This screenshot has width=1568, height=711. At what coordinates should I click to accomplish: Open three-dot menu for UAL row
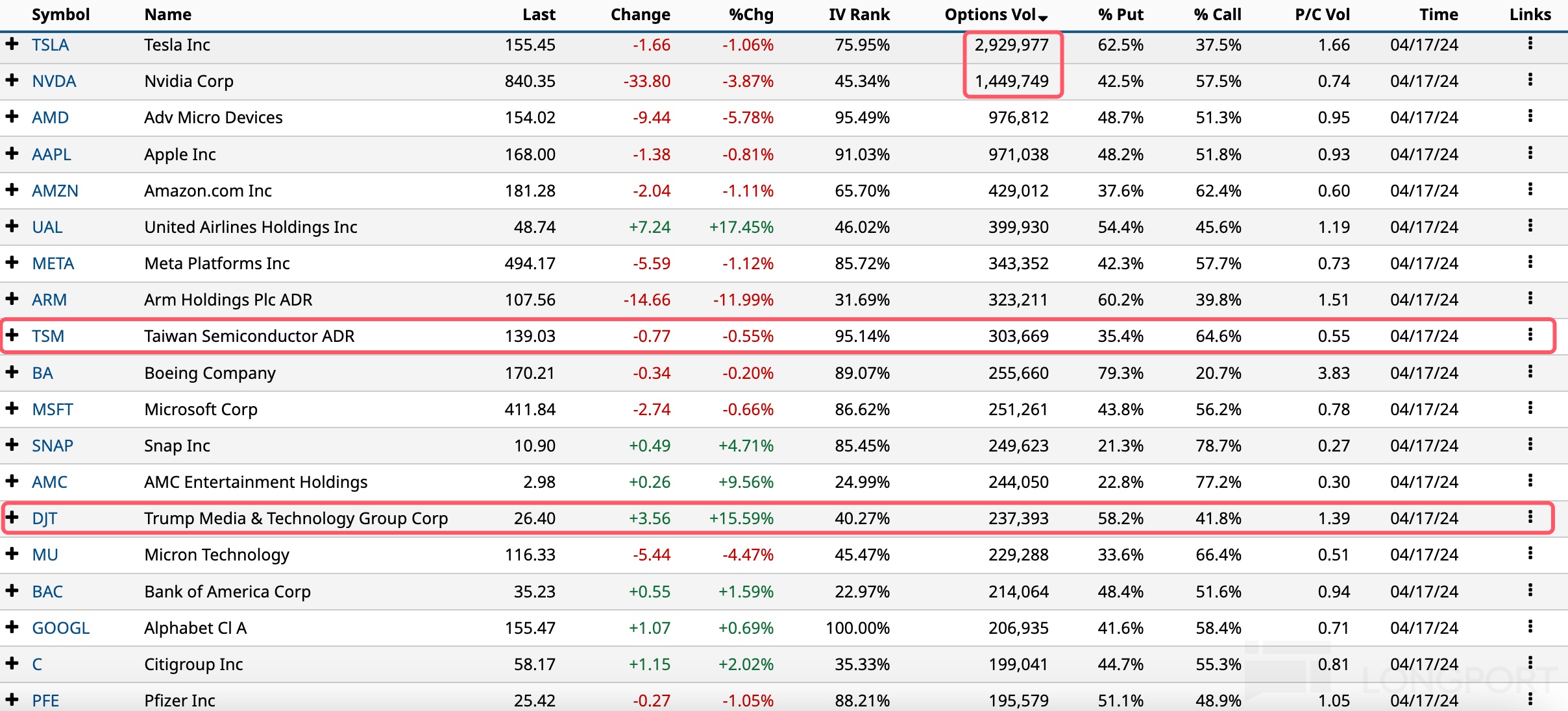pos(1530,226)
